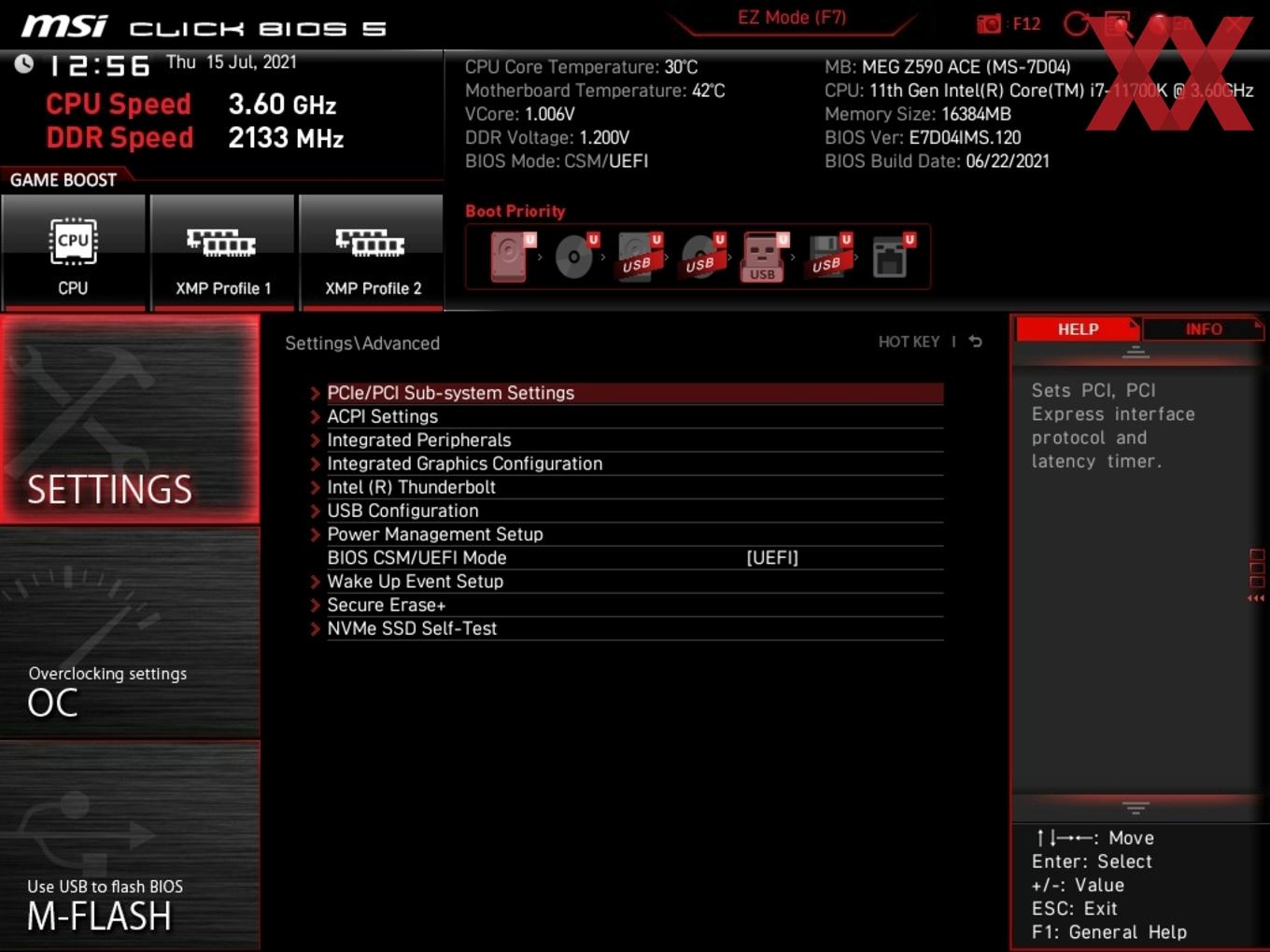Click the MB: MEG Z590 ACE line
Screen dimensions: 1270x952
coord(948,67)
